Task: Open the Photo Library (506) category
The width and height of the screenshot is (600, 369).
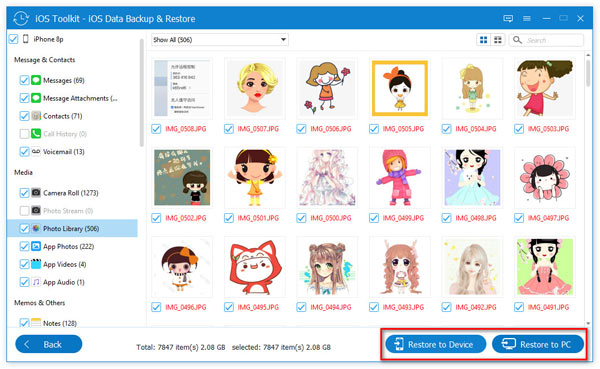Action: coord(72,229)
